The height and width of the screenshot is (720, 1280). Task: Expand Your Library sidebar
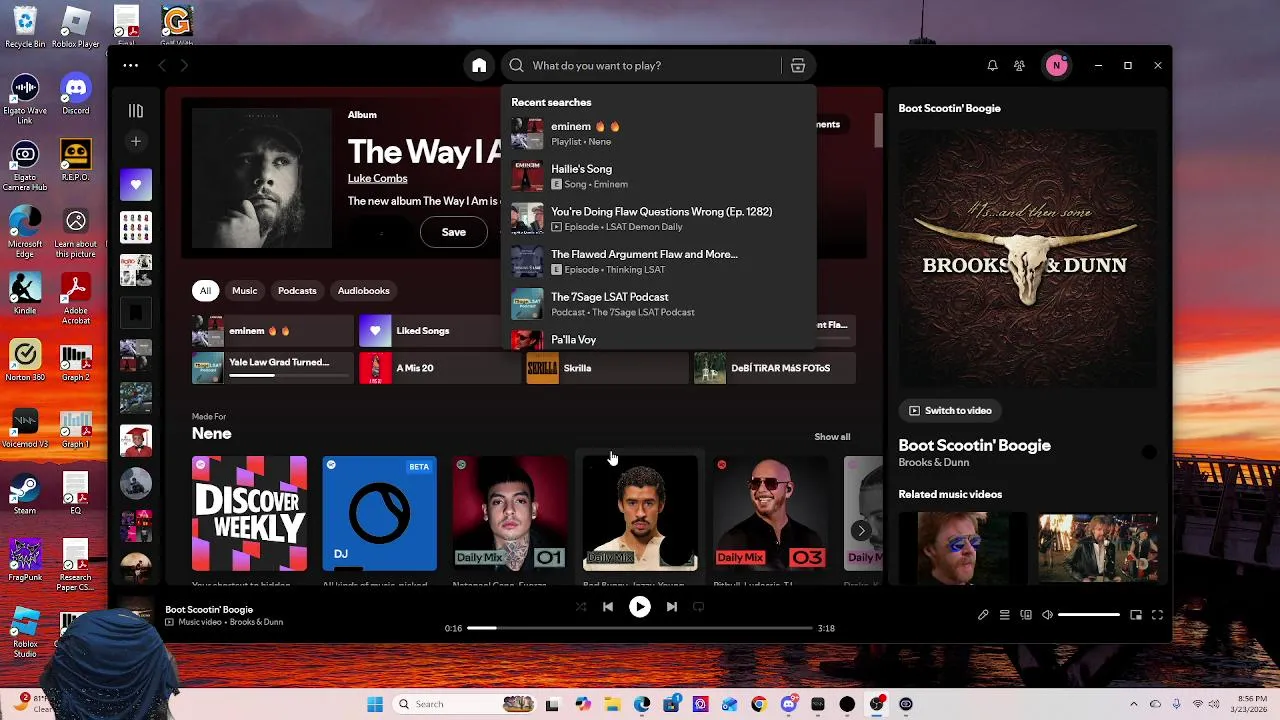coord(136,111)
